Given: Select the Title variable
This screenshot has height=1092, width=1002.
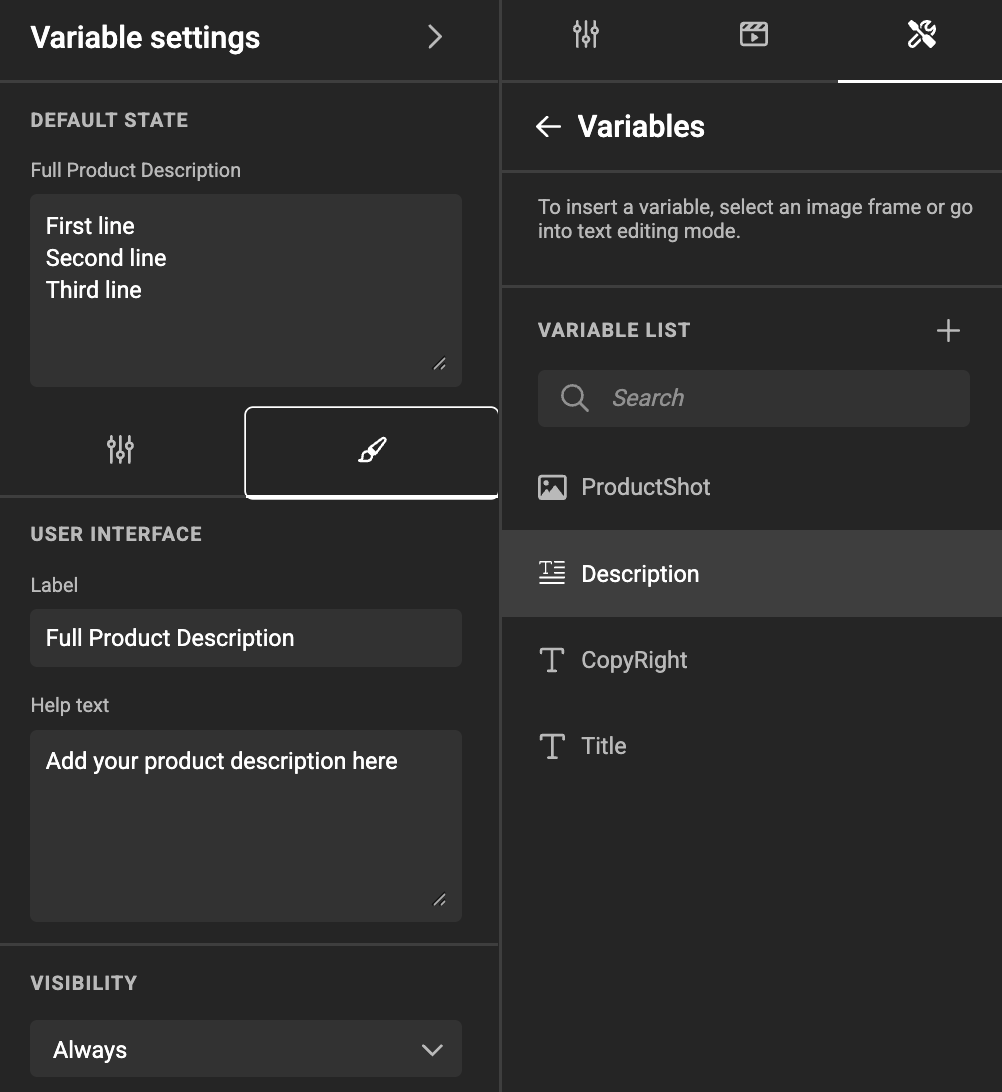Looking at the screenshot, I should click(x=751, y=747).
